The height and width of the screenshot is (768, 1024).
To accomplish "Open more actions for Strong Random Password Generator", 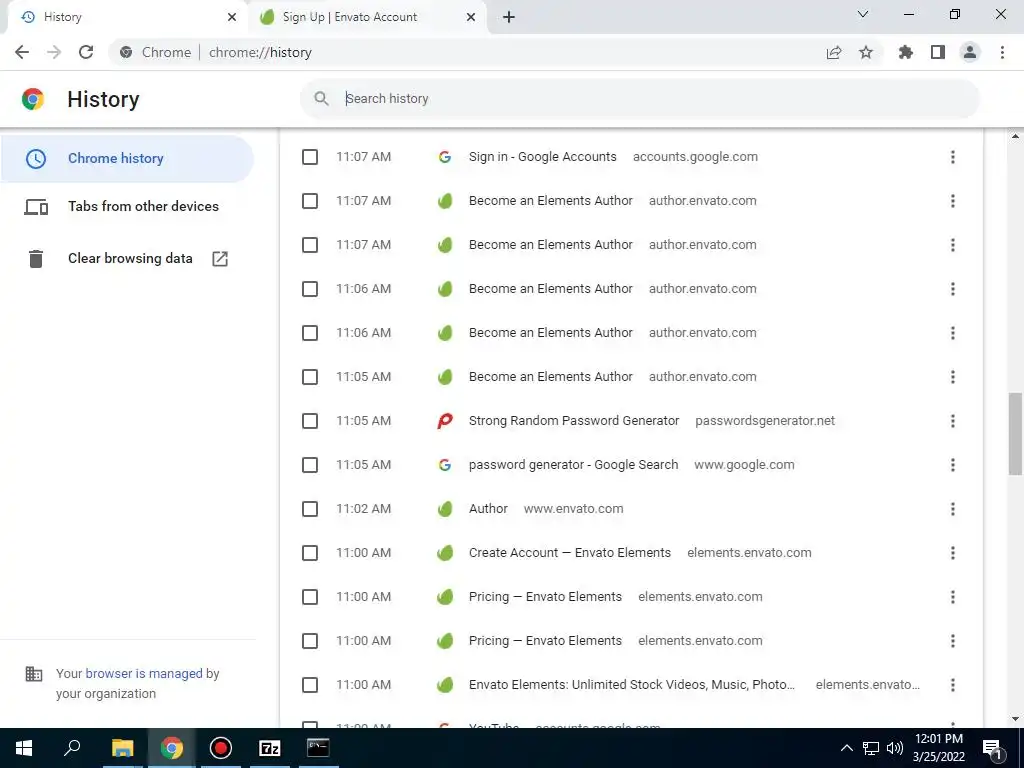I will tap(953, 421).
